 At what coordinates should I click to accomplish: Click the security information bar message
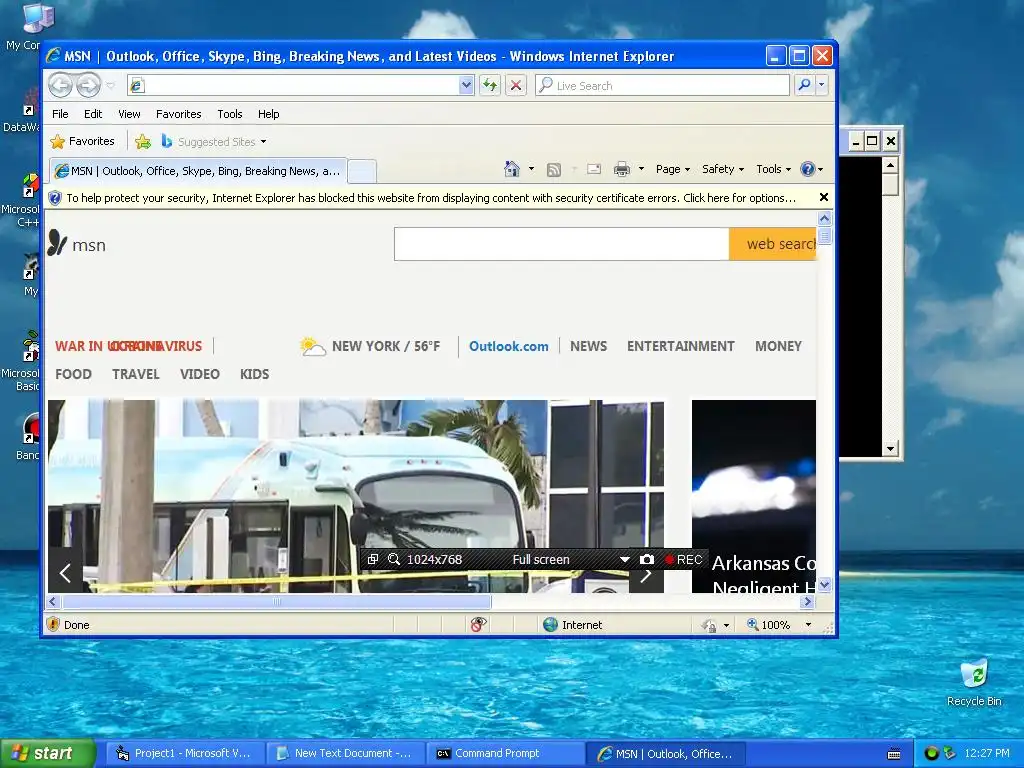(431, 198)
